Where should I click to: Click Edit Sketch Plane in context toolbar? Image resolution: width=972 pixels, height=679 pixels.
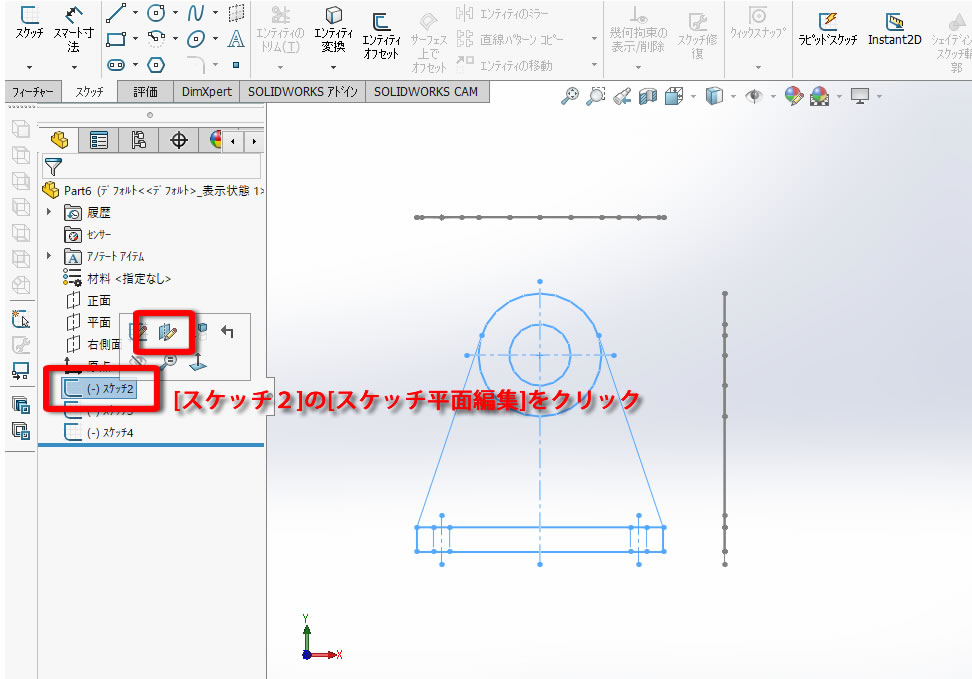[167, 332]
